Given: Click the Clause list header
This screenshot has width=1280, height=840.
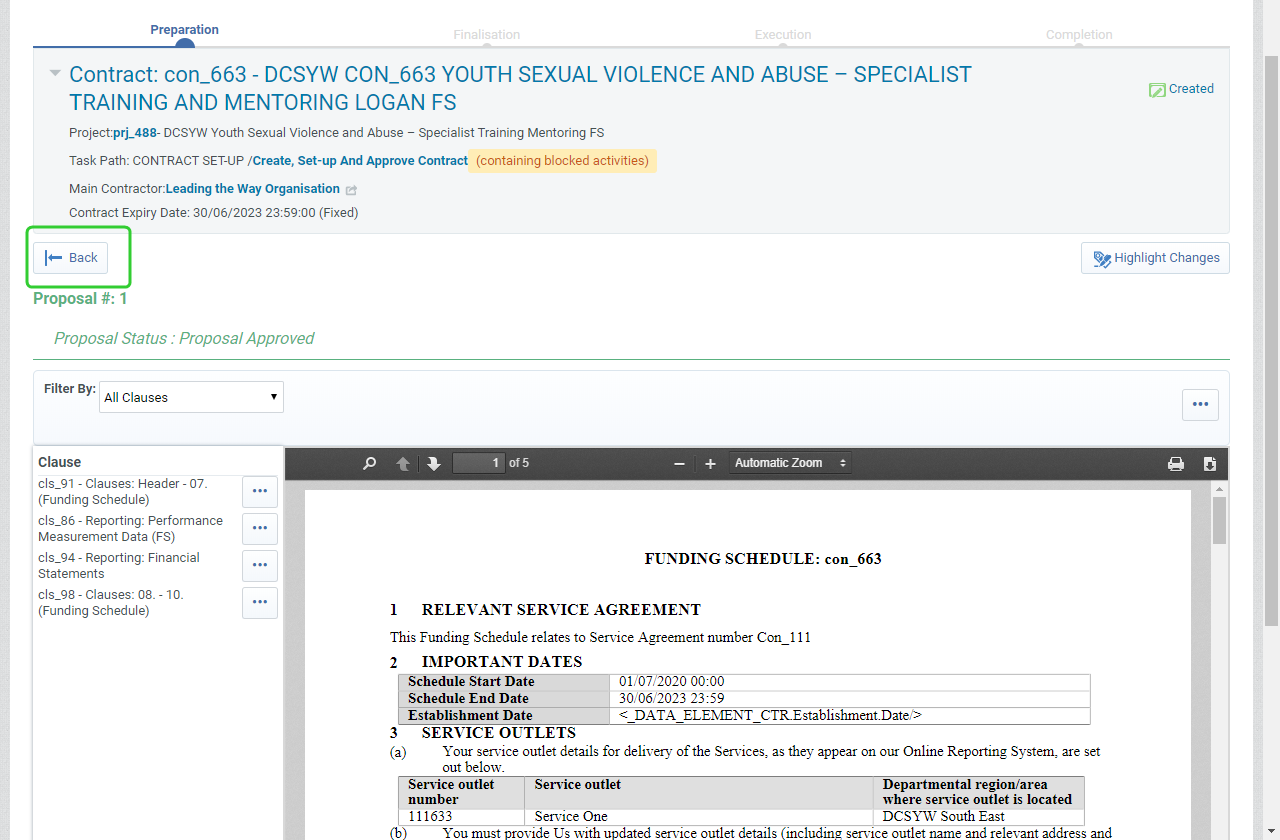Looking at the screenshot, I should click(60, 462).
